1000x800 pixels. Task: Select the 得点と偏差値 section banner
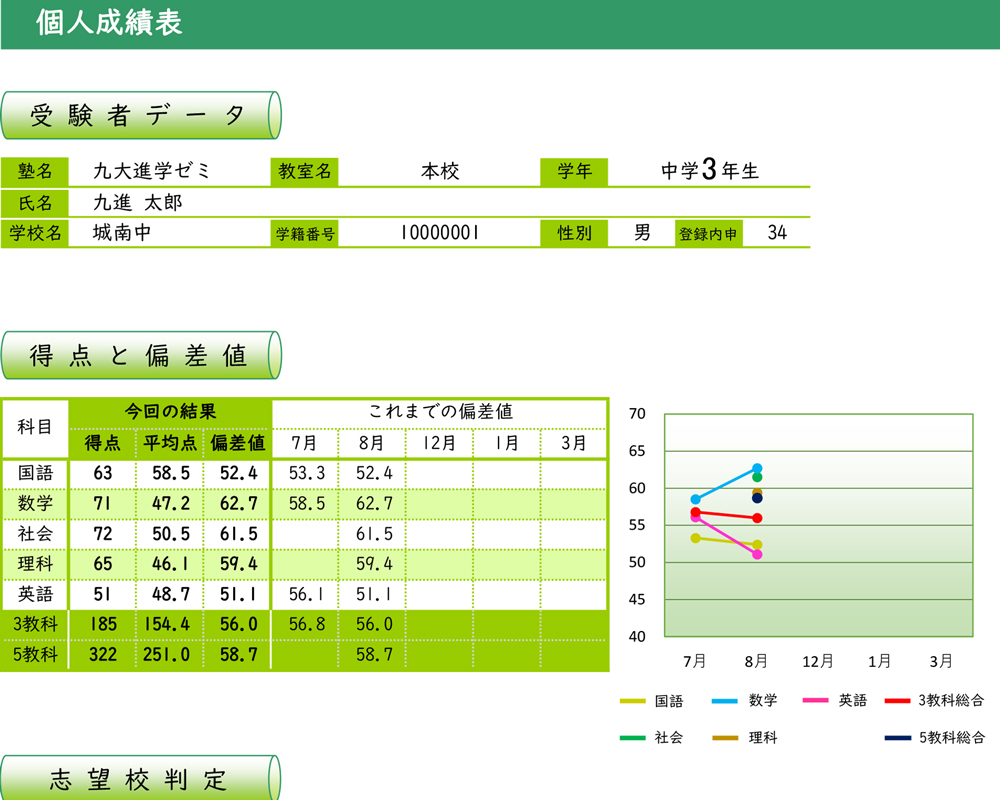coord(141,355)
